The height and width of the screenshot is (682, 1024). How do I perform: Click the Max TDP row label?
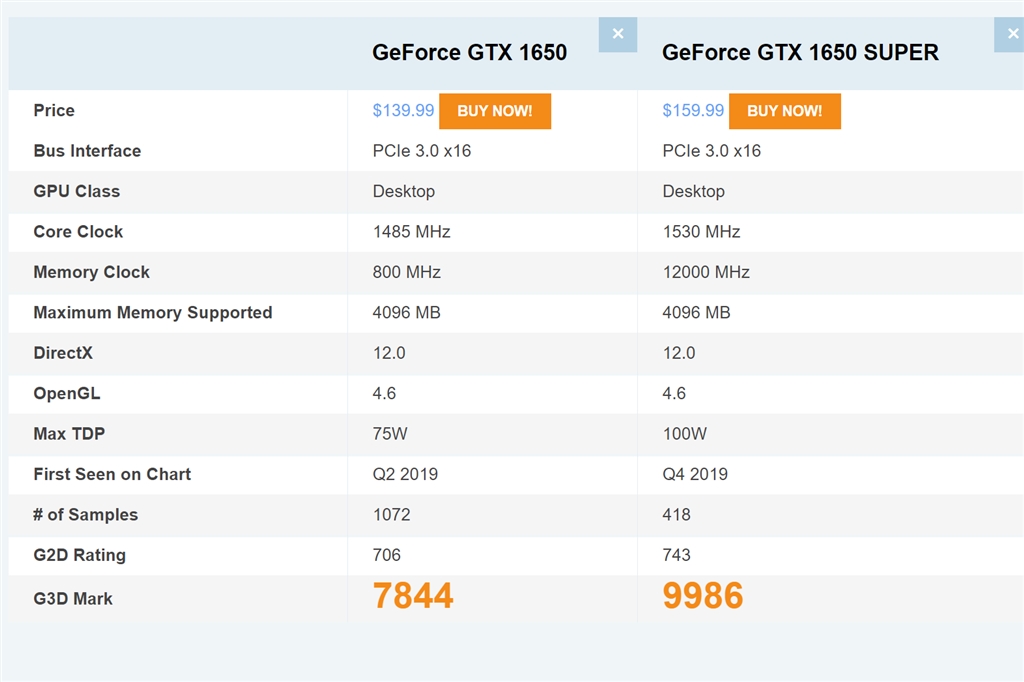coord(69,434)
